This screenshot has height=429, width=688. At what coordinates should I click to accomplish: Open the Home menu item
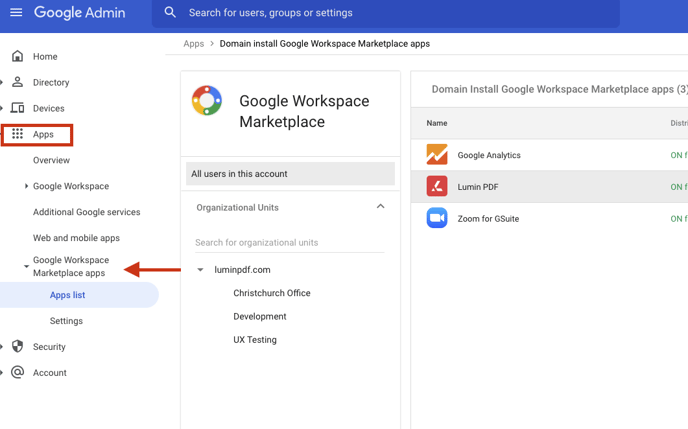45,57
